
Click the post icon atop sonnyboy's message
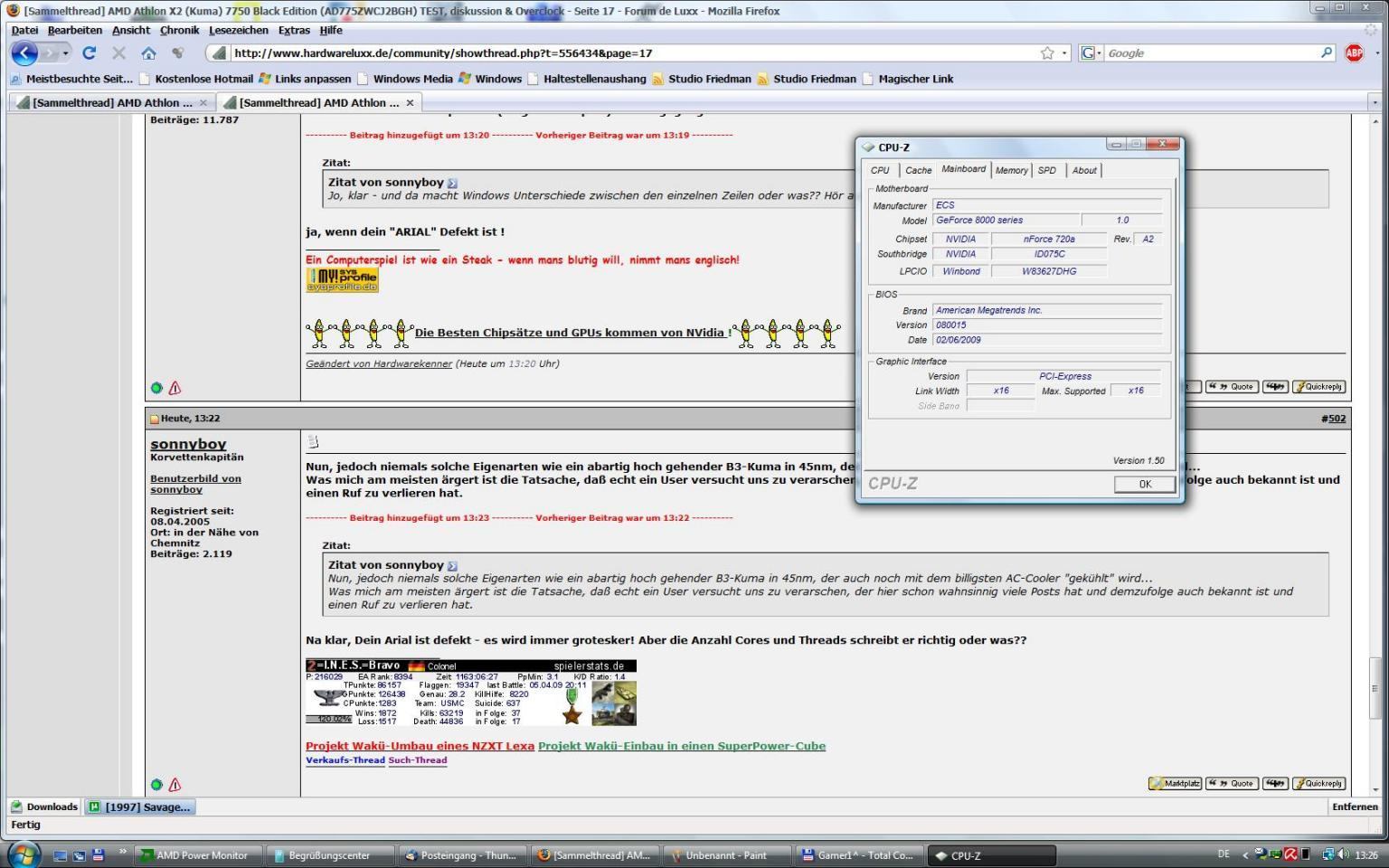pyautogui.click(x=313, y=442)
